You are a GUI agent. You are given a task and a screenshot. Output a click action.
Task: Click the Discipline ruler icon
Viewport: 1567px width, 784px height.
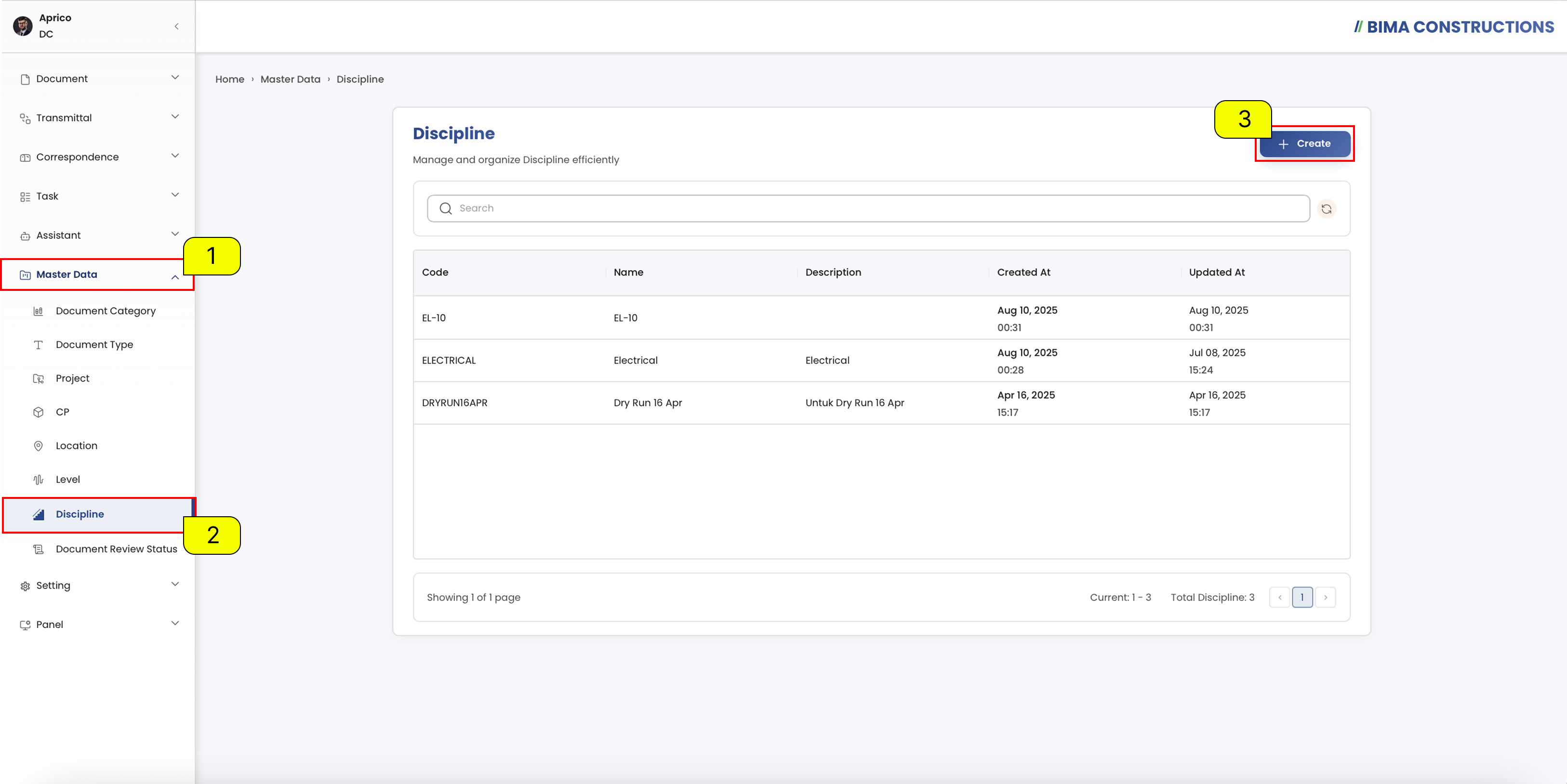point(39,514)
